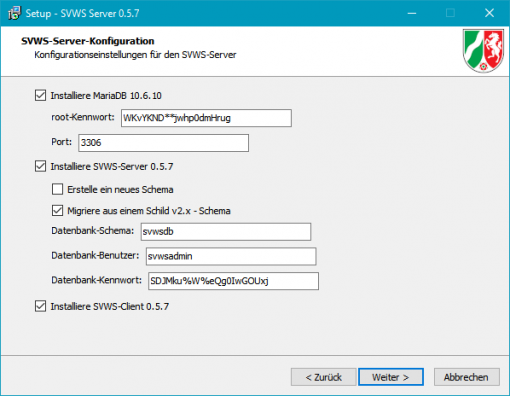This screenshot has width=510, height=396.
Task: Focus the root-Kennwort input field
Action: coord(206,118)
